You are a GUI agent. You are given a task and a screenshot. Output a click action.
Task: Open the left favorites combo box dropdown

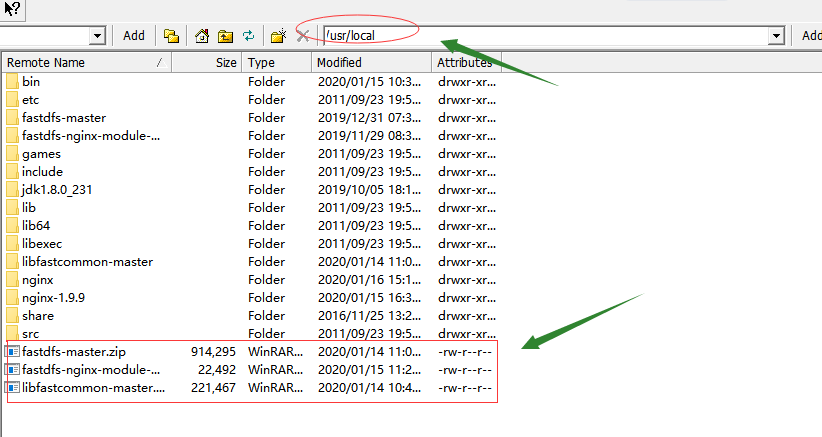[x=97, y=36]
